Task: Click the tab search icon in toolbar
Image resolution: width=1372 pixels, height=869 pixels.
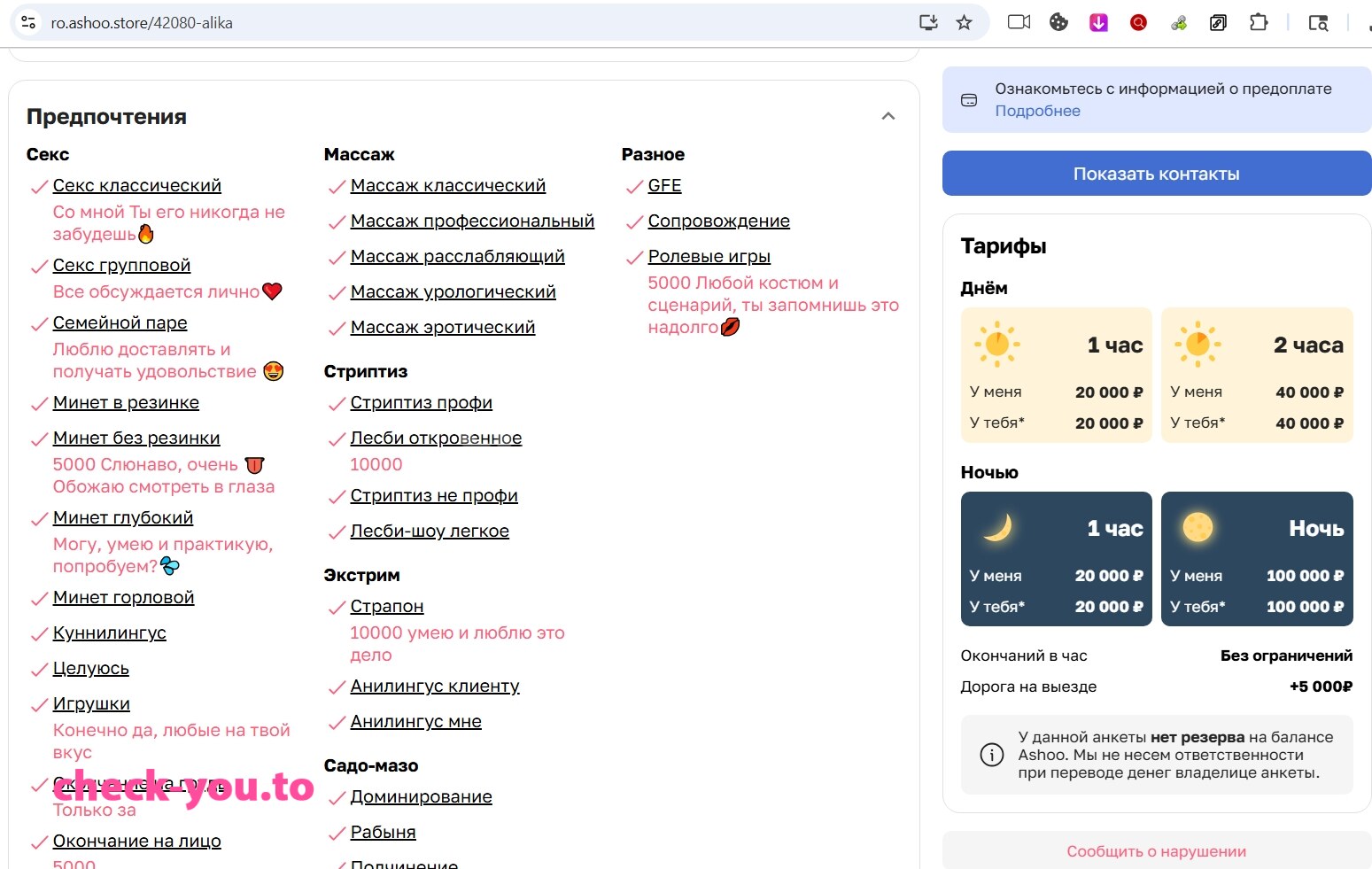Action: click(1318, 23)
